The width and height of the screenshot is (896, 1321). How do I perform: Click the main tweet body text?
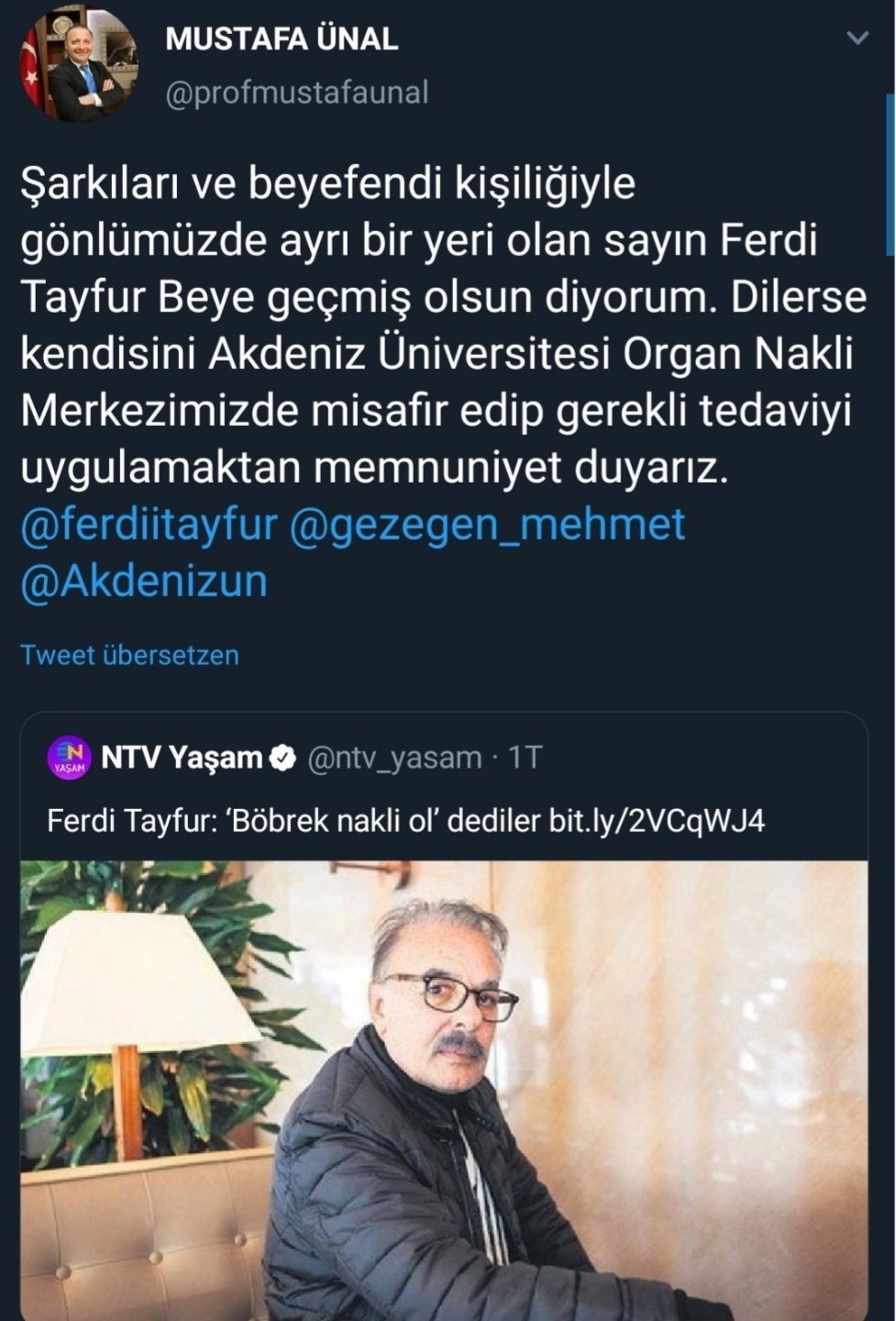pos(440,326)
